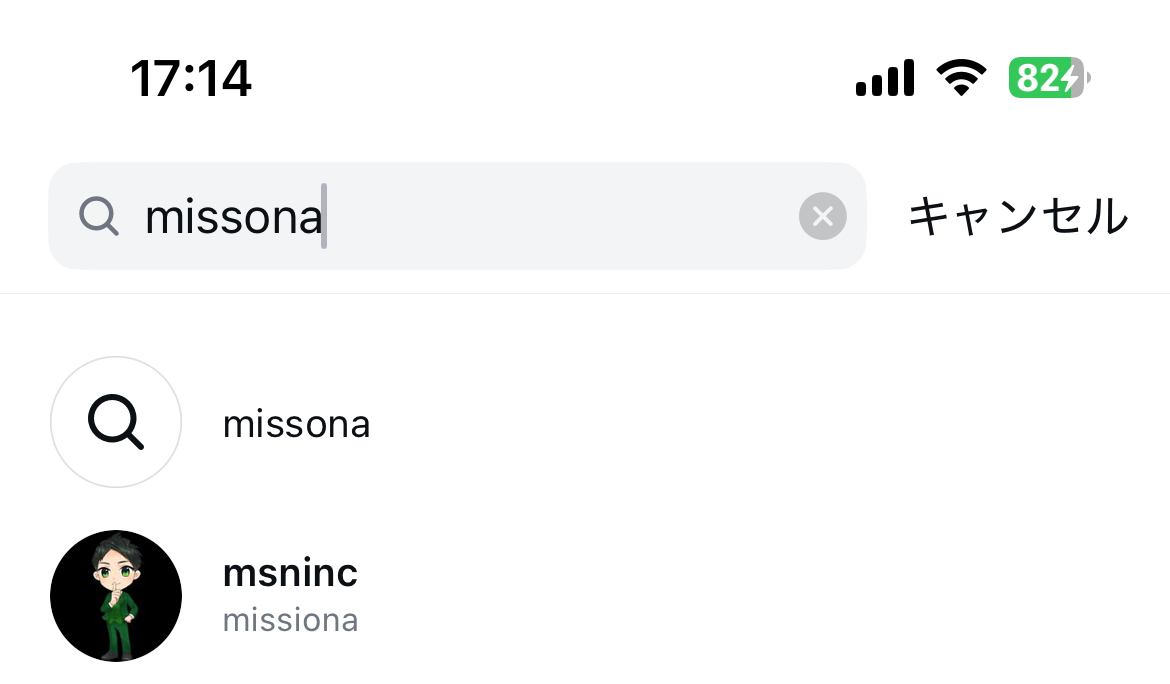Open the circular search icon beside missona suggestion
This screenshot has height=684, width=1170.
coord(116,422)
